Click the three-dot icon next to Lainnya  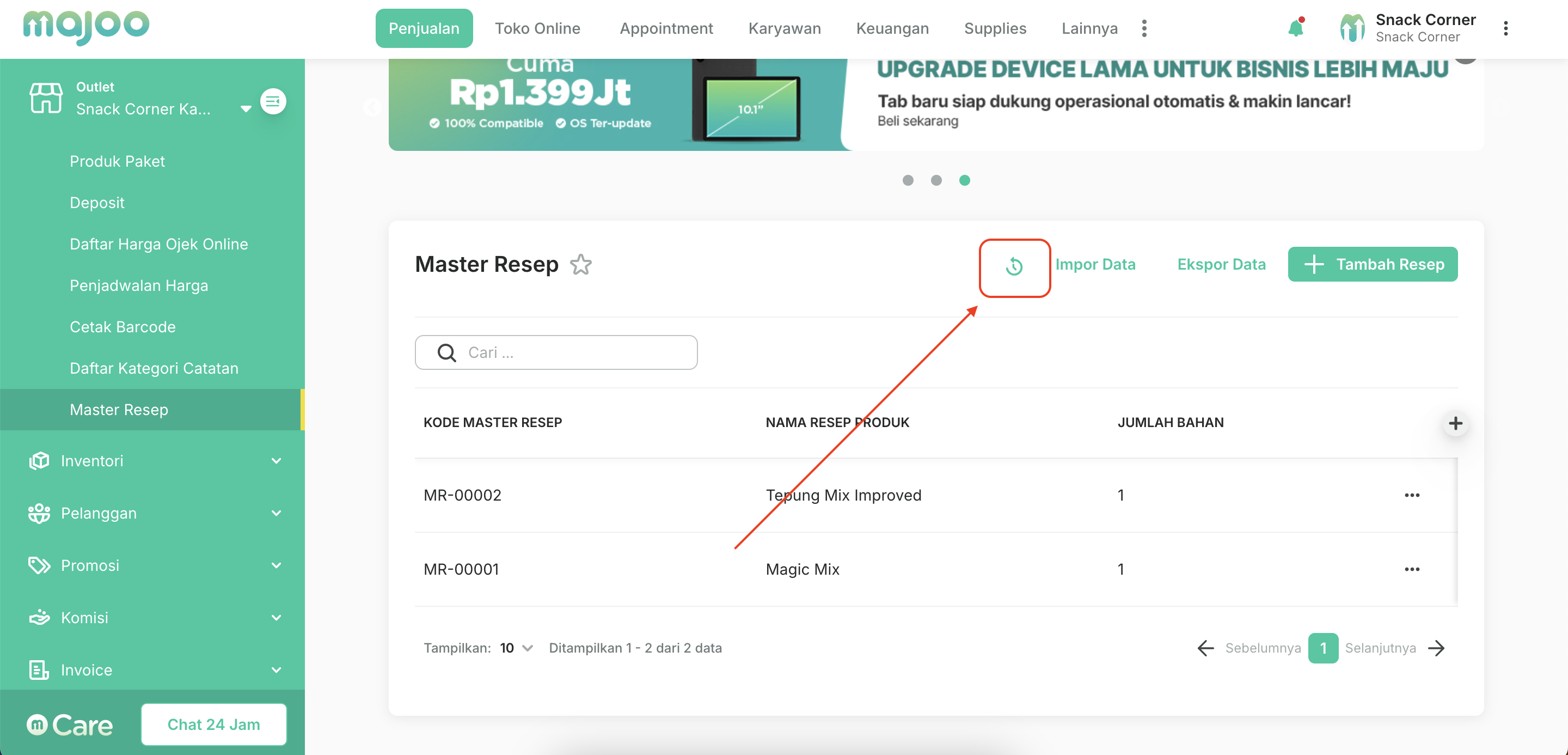tap(1144, 29)
